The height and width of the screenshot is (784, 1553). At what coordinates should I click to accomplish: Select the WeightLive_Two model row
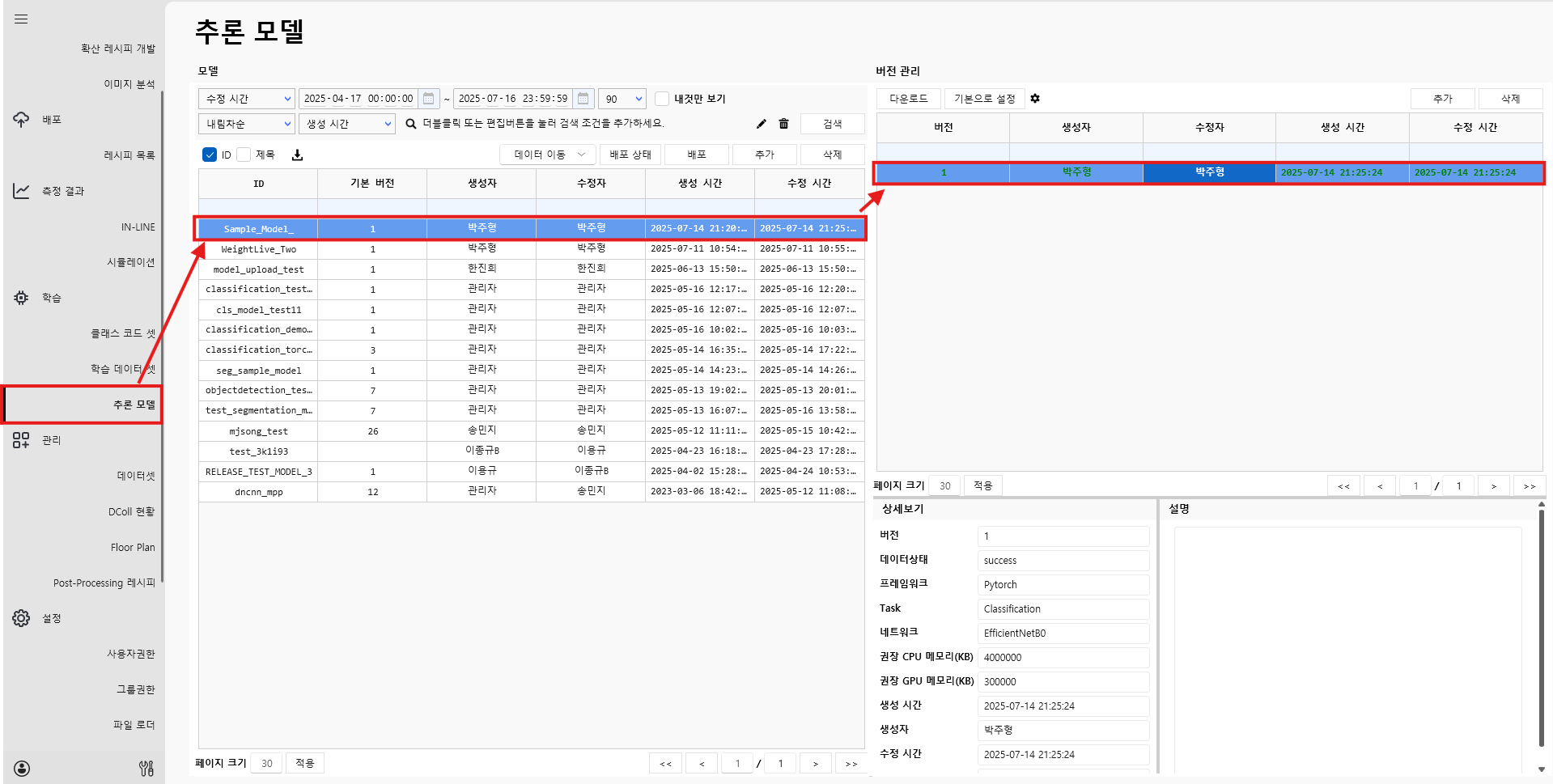tap(259, 249)
